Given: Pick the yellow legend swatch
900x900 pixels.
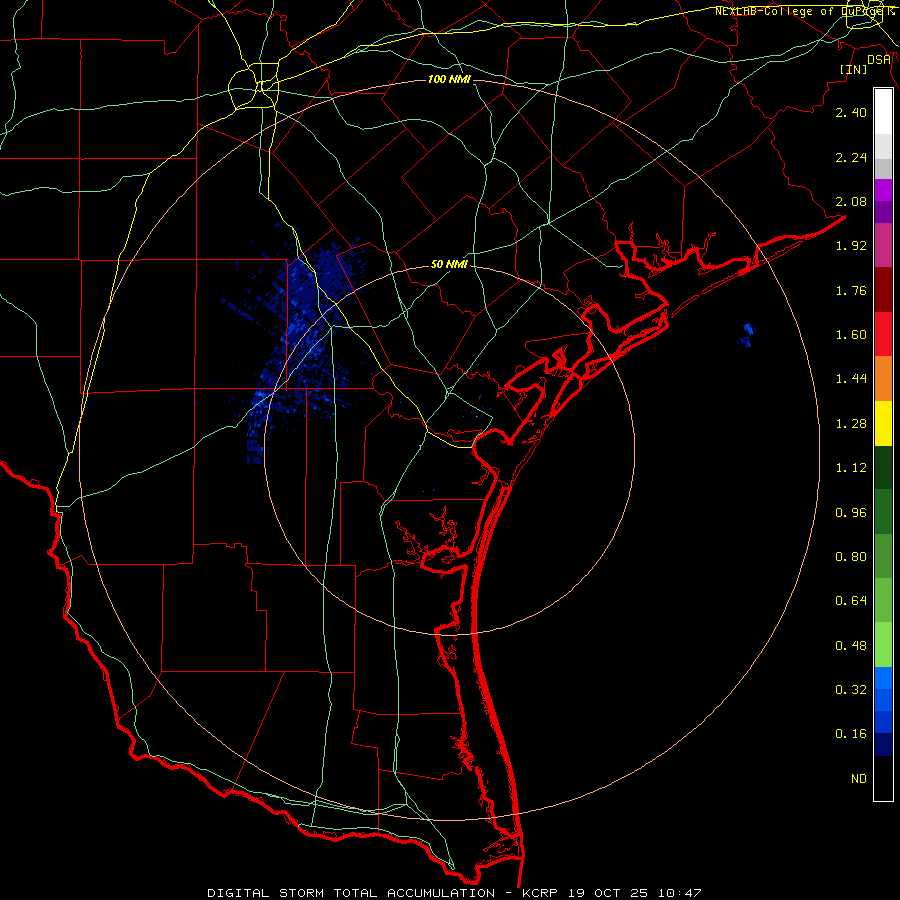Looking at the screenshot, I should click(x=883, y=423).
